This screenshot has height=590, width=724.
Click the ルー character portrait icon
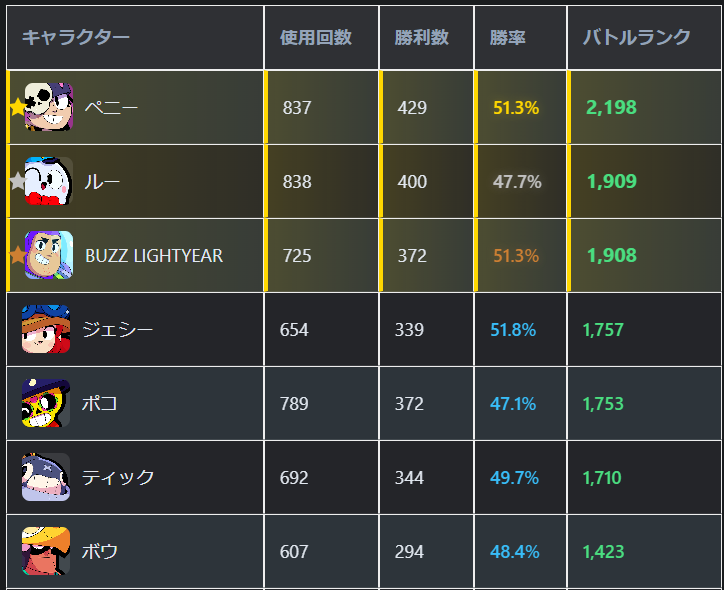49,181
